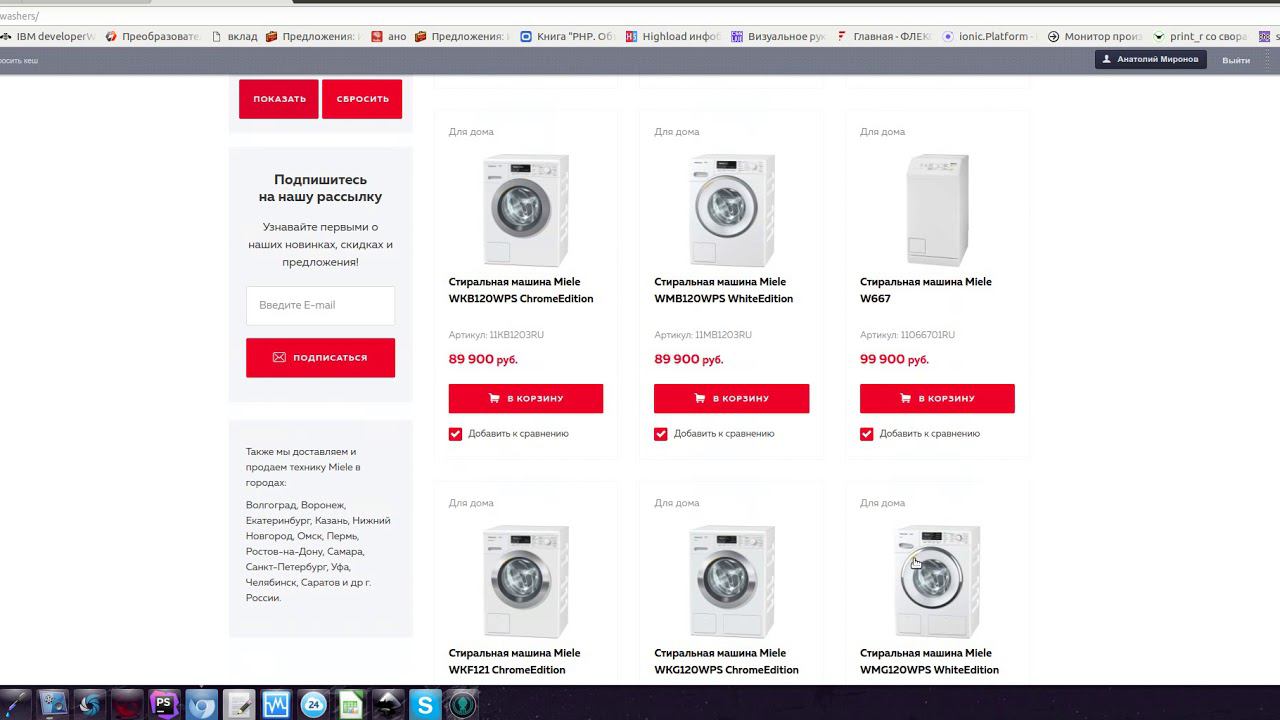Click Для дома label above Miele W667

coord(882,132)
